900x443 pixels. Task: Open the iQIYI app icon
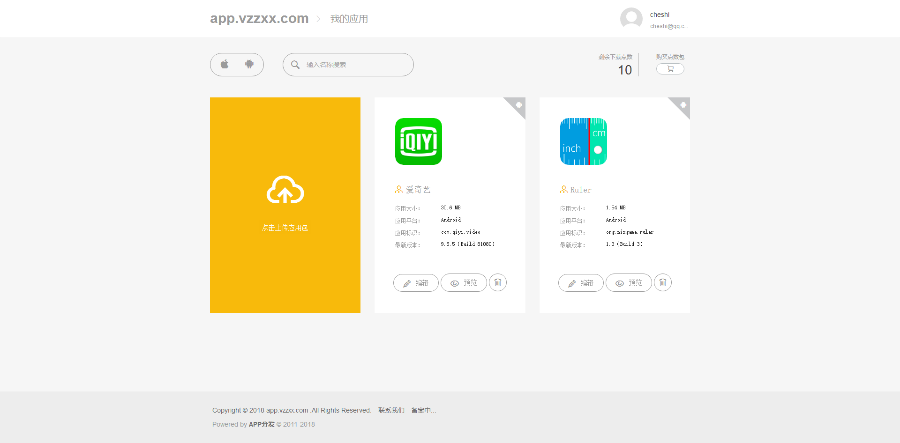418,141
